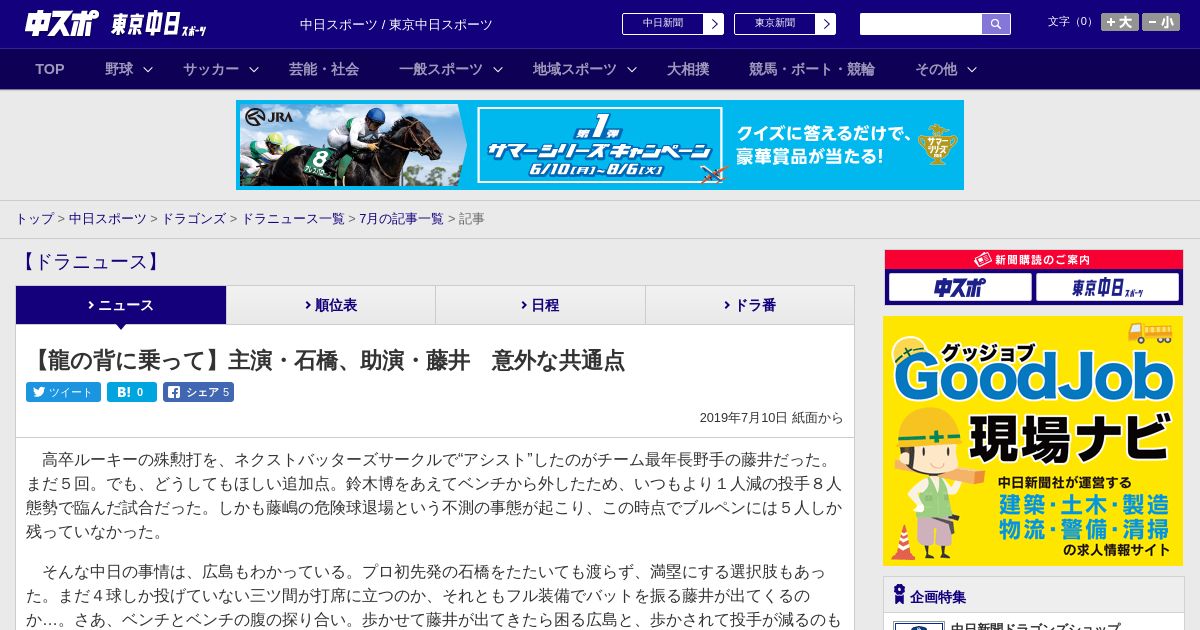Focus the header search input field
Viewport: 1200px width, 630px height.
(921, 24)
